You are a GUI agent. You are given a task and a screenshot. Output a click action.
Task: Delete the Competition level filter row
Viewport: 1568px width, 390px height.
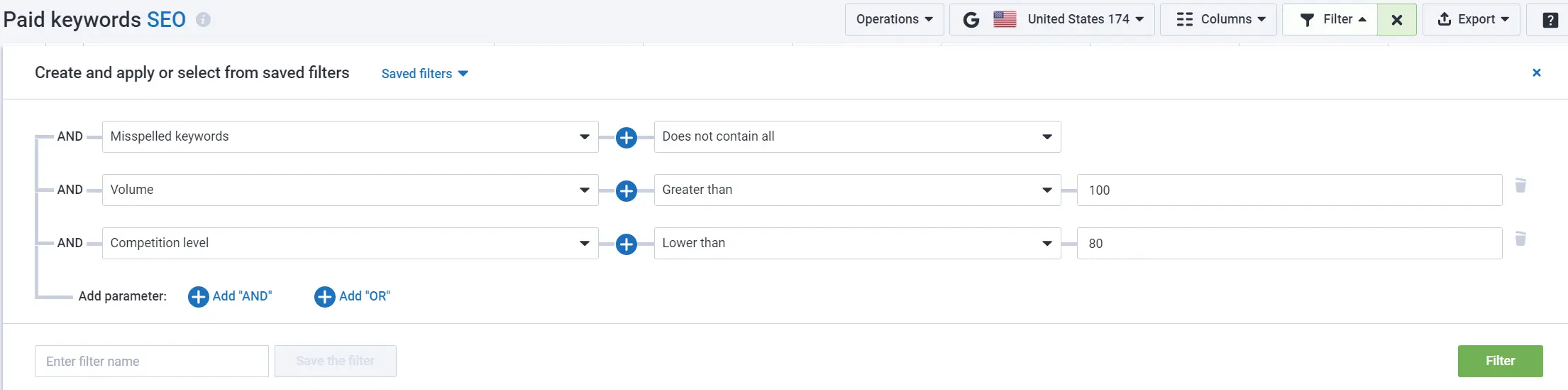(x=1520, y=239)
